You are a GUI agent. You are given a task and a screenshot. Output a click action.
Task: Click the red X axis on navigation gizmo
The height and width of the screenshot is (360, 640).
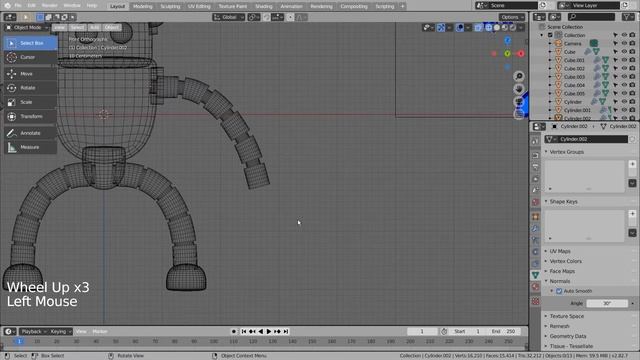(x=521, y=53)
